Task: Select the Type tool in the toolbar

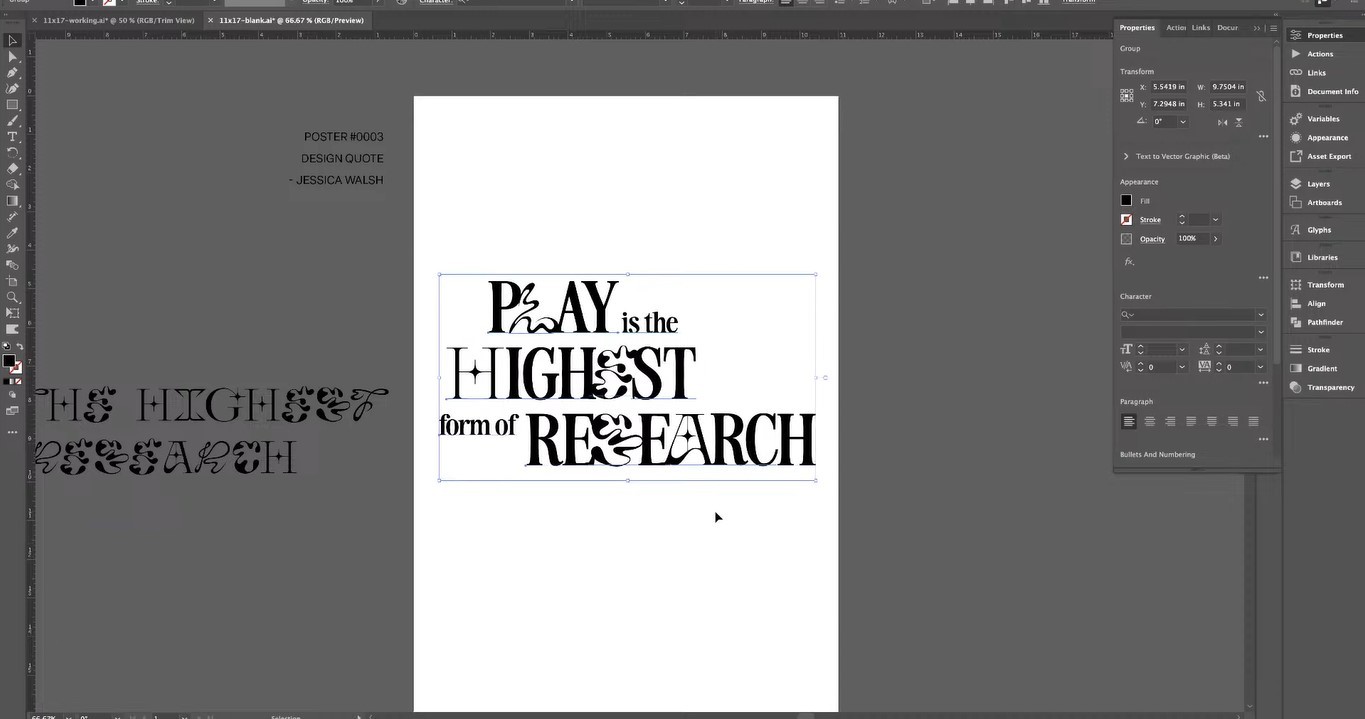Action: [12, 136]
